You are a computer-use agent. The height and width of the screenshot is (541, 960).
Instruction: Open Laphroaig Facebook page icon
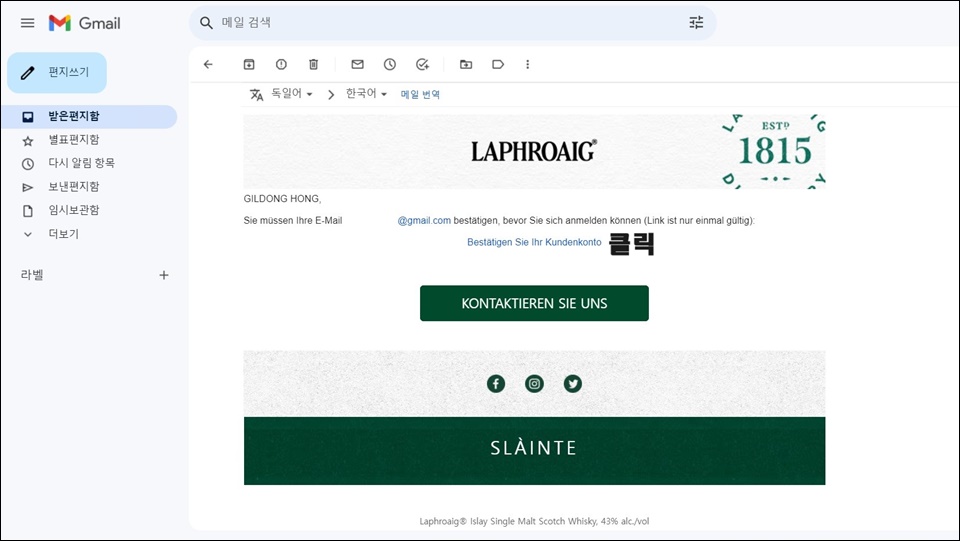click(496, 384)
